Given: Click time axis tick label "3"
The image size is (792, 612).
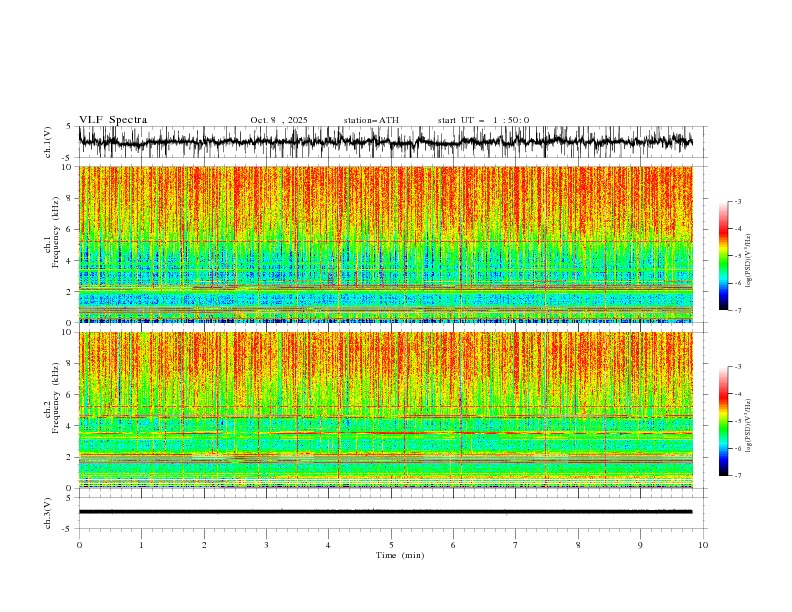Looking at the screenshot, I should tap(266, 545).
